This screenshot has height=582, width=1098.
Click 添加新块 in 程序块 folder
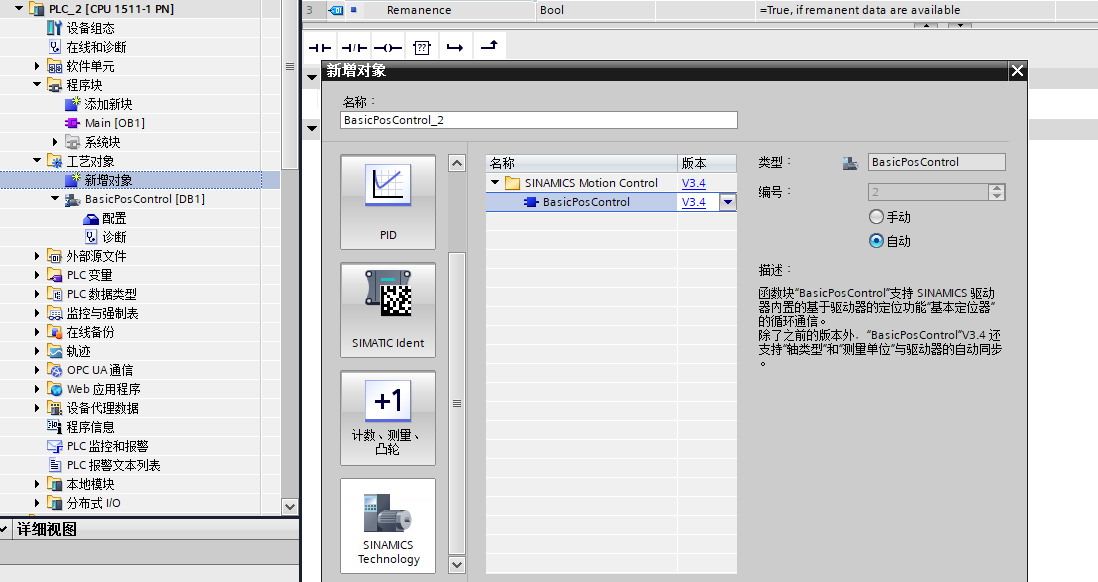(108, 104)
